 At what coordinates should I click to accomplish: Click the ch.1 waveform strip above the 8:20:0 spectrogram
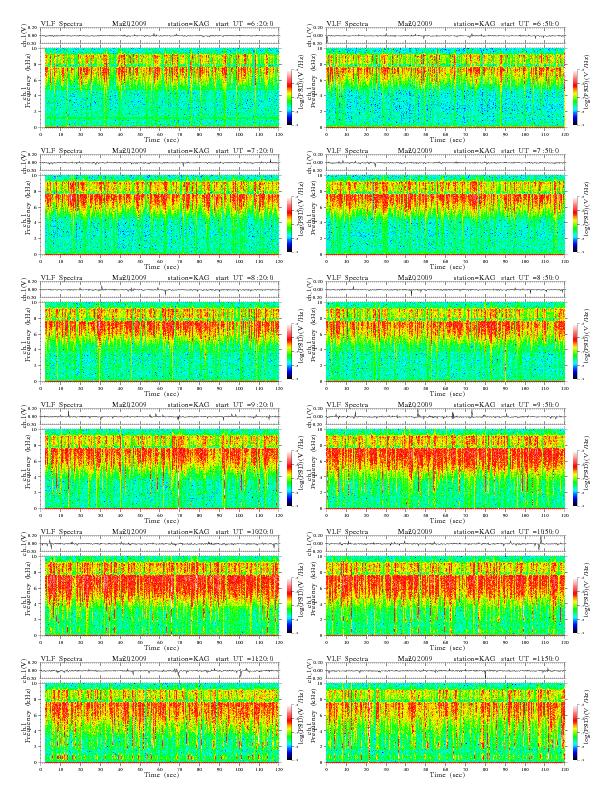pyautogui.click(x=160, y=290)
